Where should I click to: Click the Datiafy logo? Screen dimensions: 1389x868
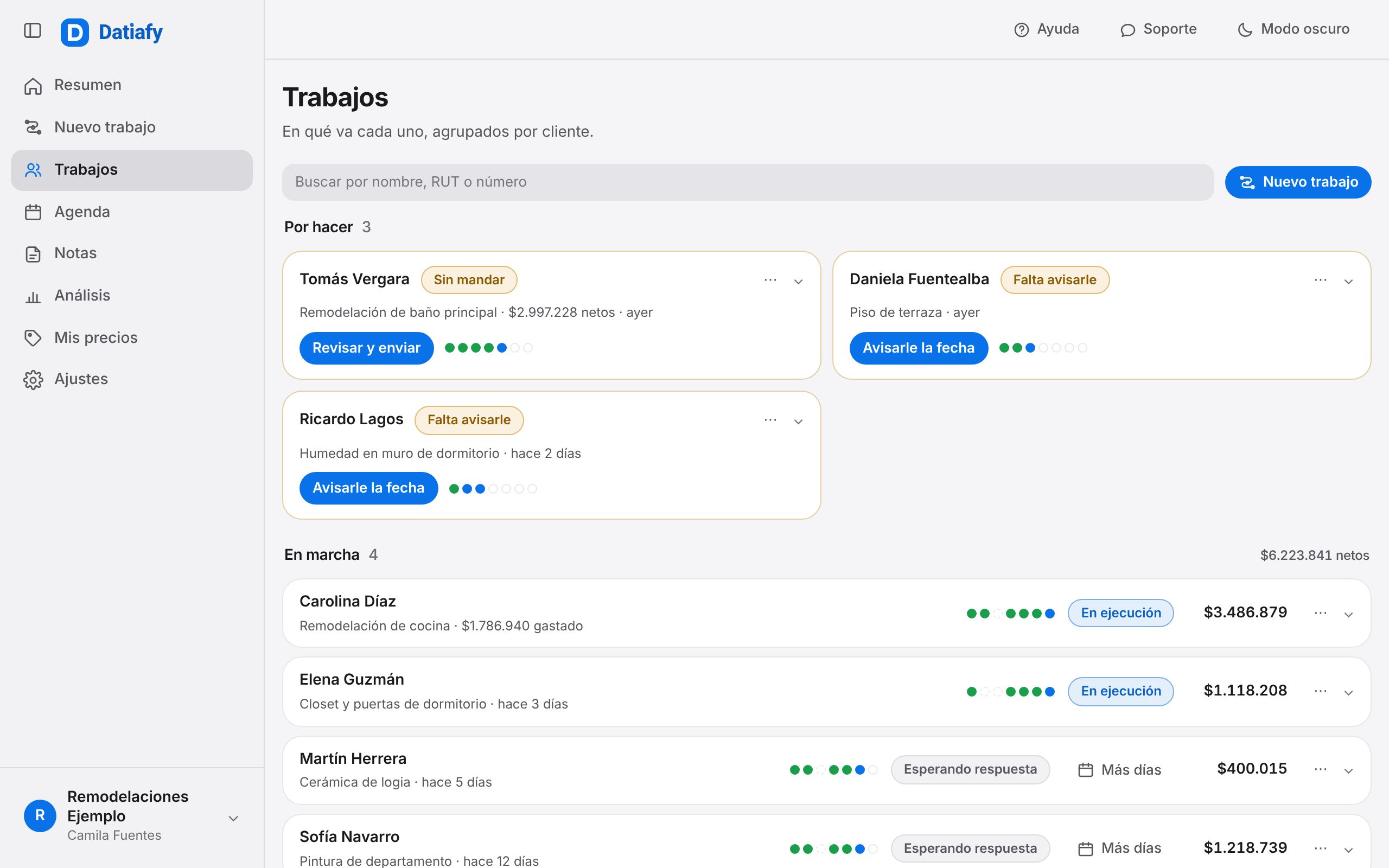pyautogui.click(x=111, y=32)
